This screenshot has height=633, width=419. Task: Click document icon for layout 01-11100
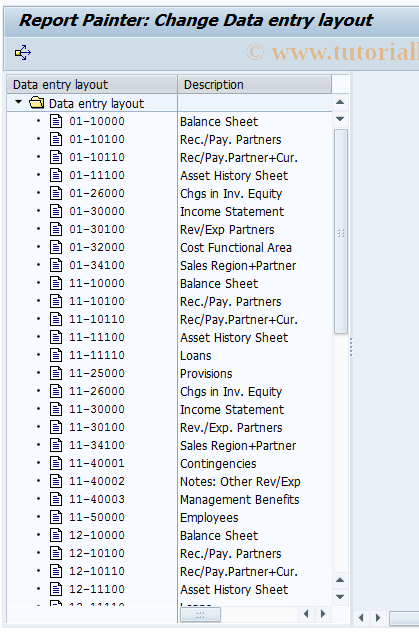pyautogui.click(x=56, y=175)
